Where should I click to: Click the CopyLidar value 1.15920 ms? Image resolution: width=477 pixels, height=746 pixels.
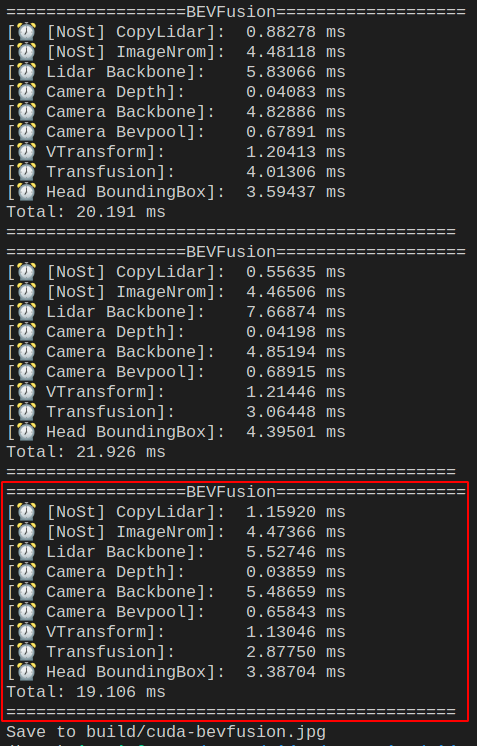(x=295, y=512)
